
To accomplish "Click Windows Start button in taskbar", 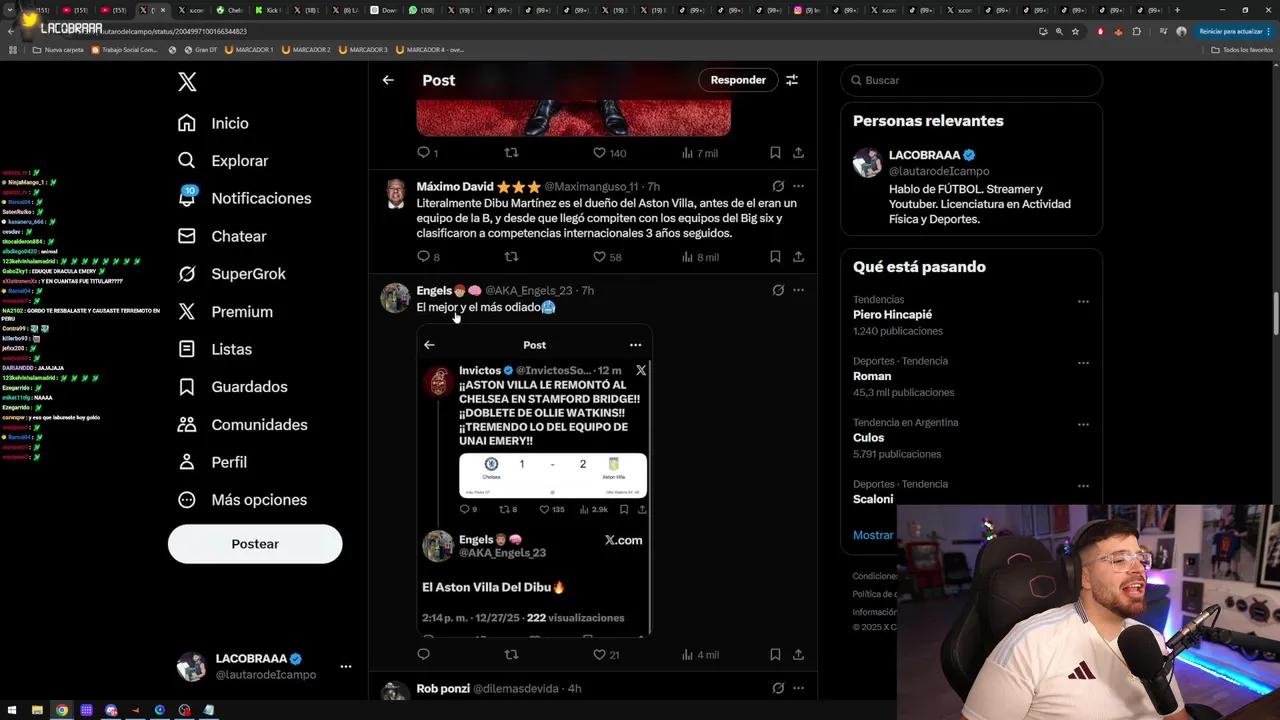I will coord(12,710).
